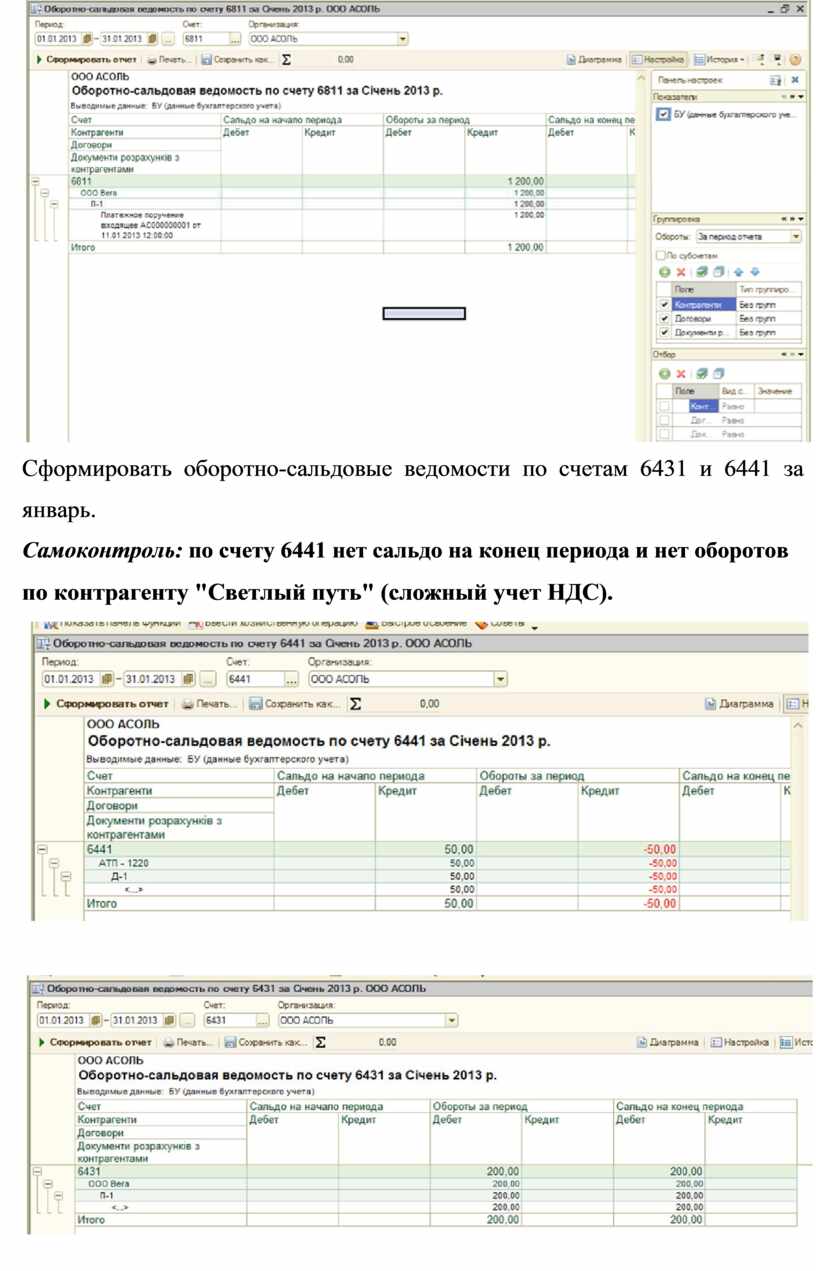
Task: Move grouping field down with blue arrow
Action: pyautogui.click(x=755, y=272)
